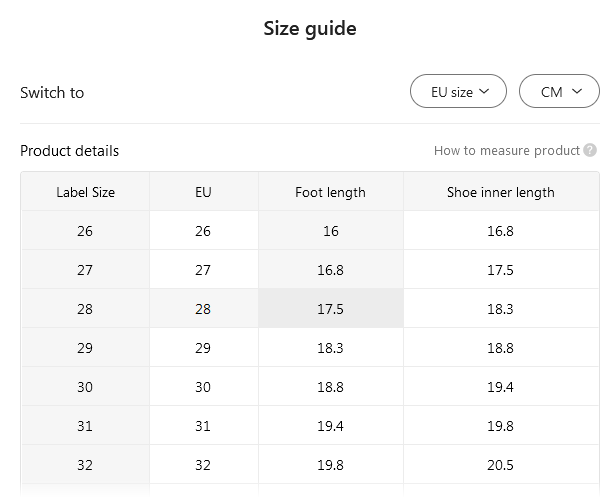Click the Label Size 32 cell

click(85, 465)
